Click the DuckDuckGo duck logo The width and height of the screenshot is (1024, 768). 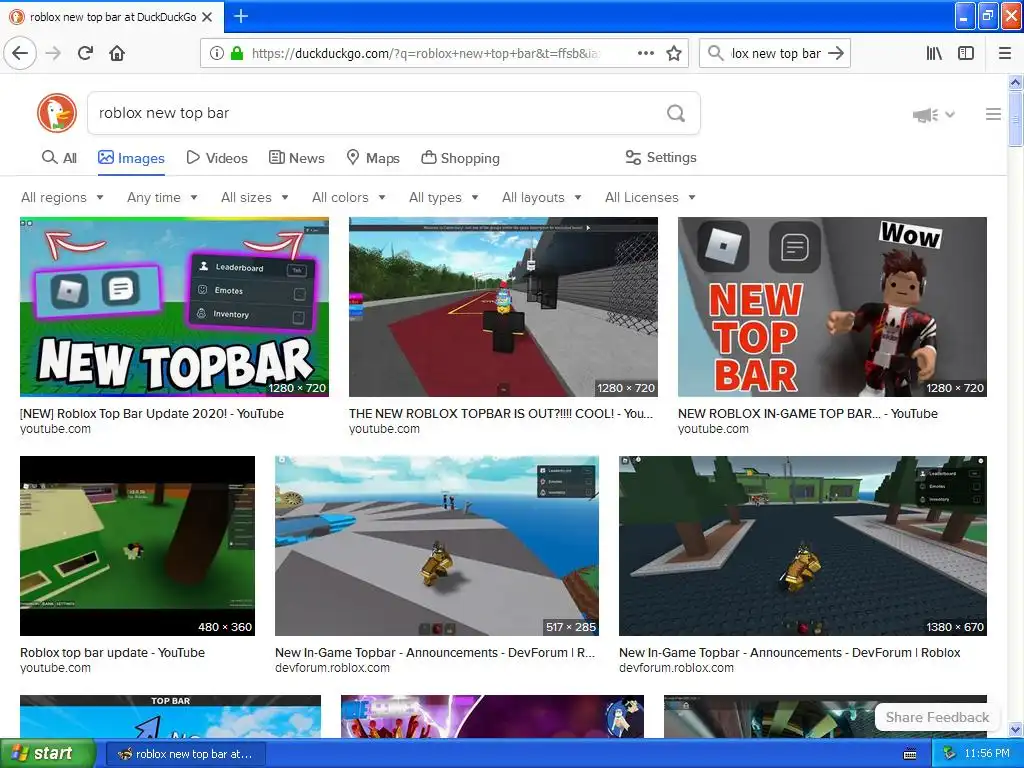click(x=57, y=113)
